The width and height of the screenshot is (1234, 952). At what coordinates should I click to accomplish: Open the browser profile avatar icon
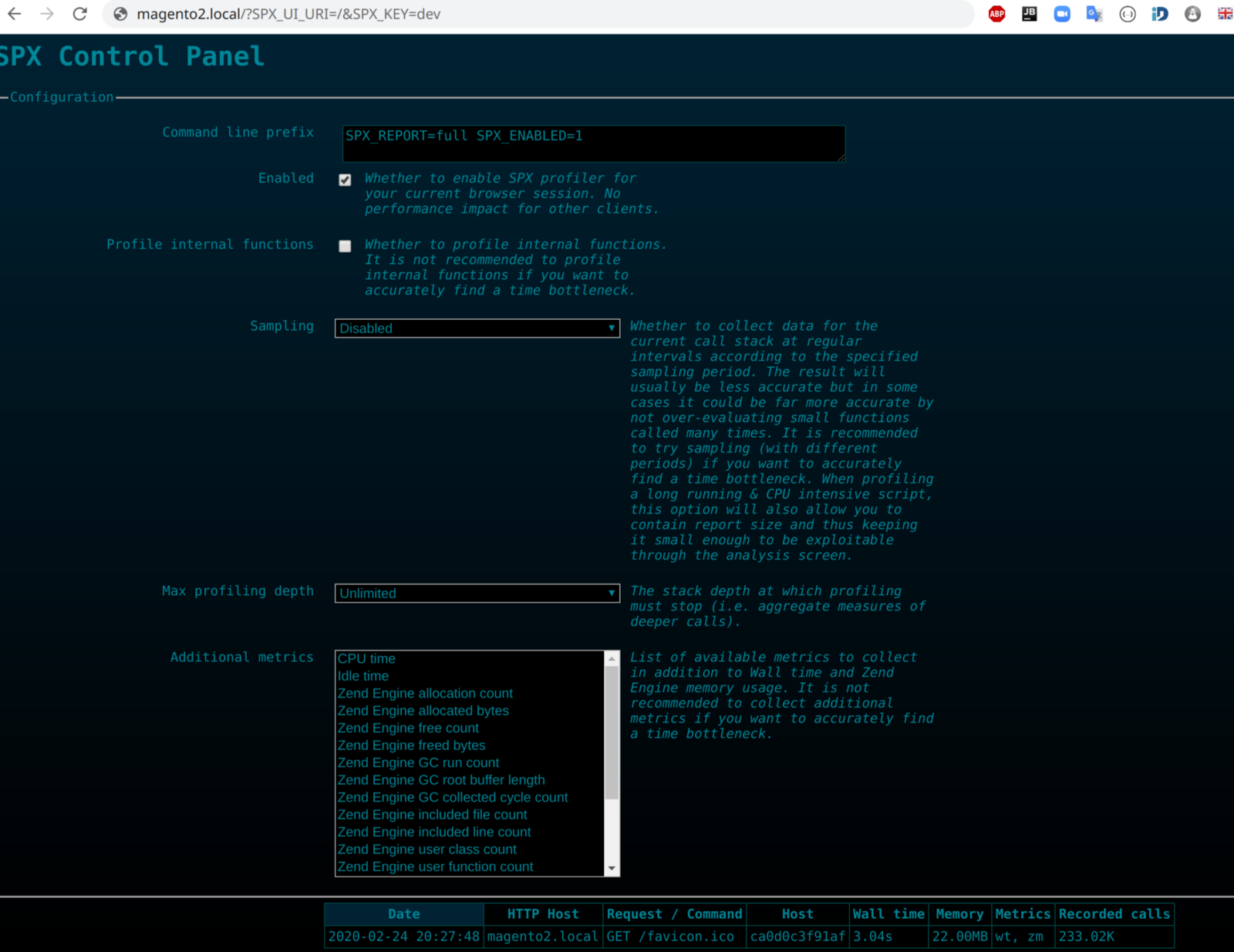[1193, 14]
